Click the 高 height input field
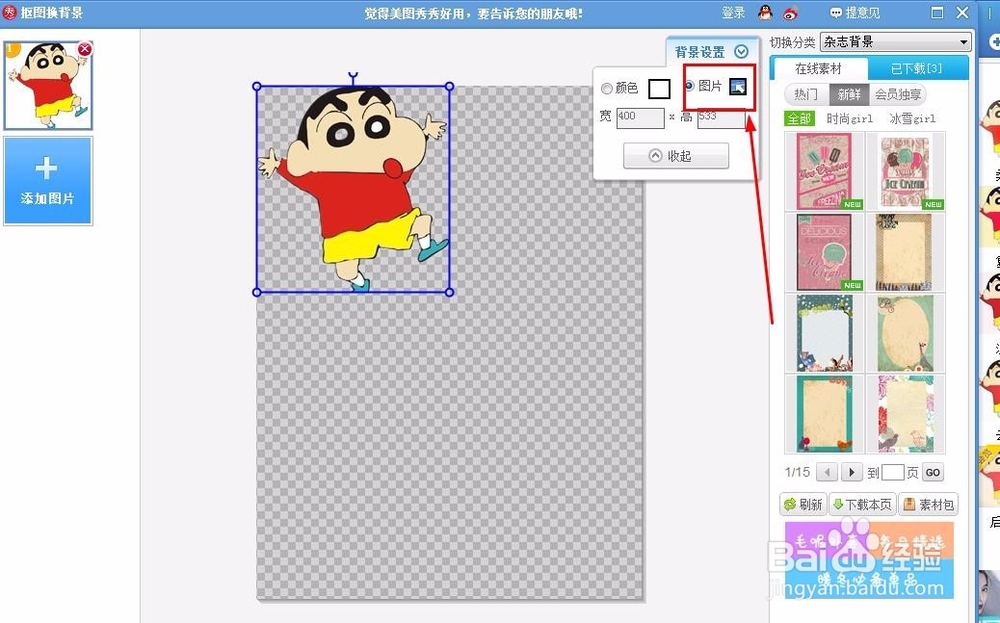Viewport: 1000px width, 623px height. coord(721,117)
